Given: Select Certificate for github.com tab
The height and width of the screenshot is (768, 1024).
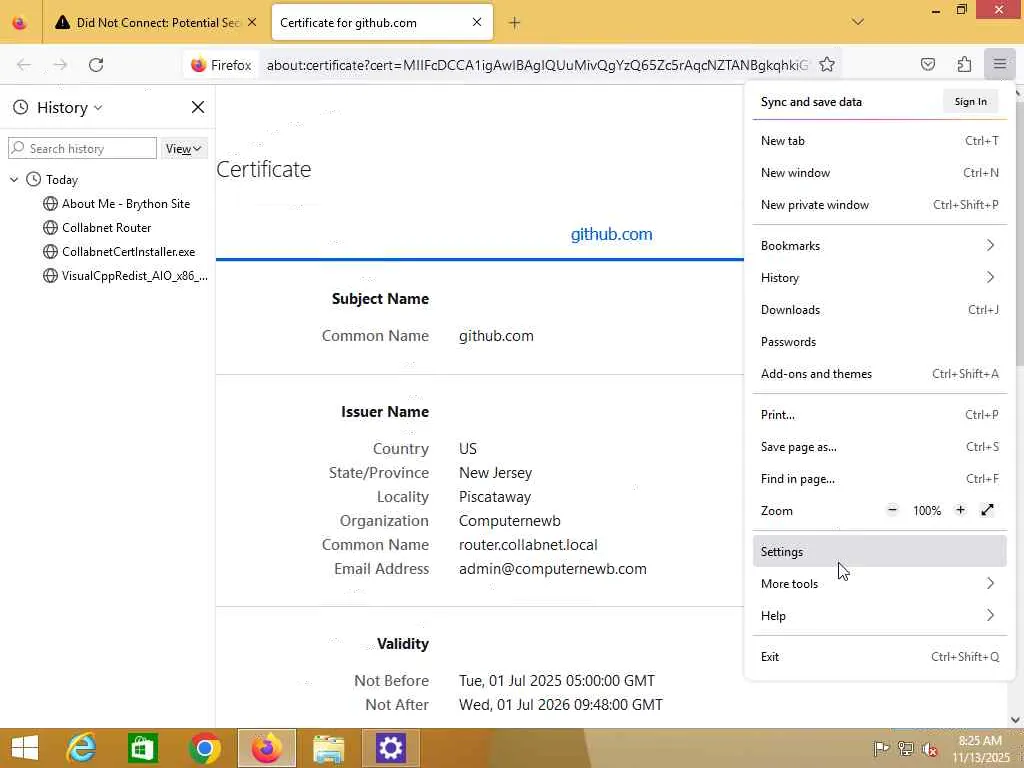Looking at the screenshot, I should (382, 23).
